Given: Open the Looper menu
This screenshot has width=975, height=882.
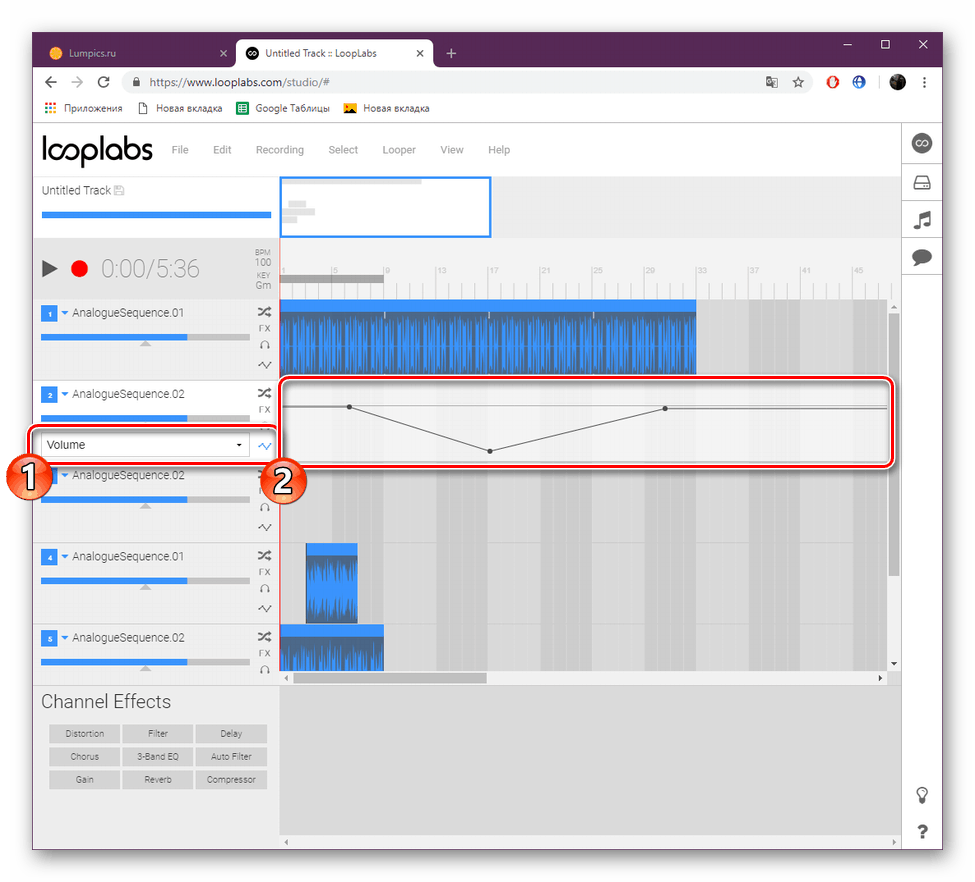Looking at the screenshot, I should point(399,150).
